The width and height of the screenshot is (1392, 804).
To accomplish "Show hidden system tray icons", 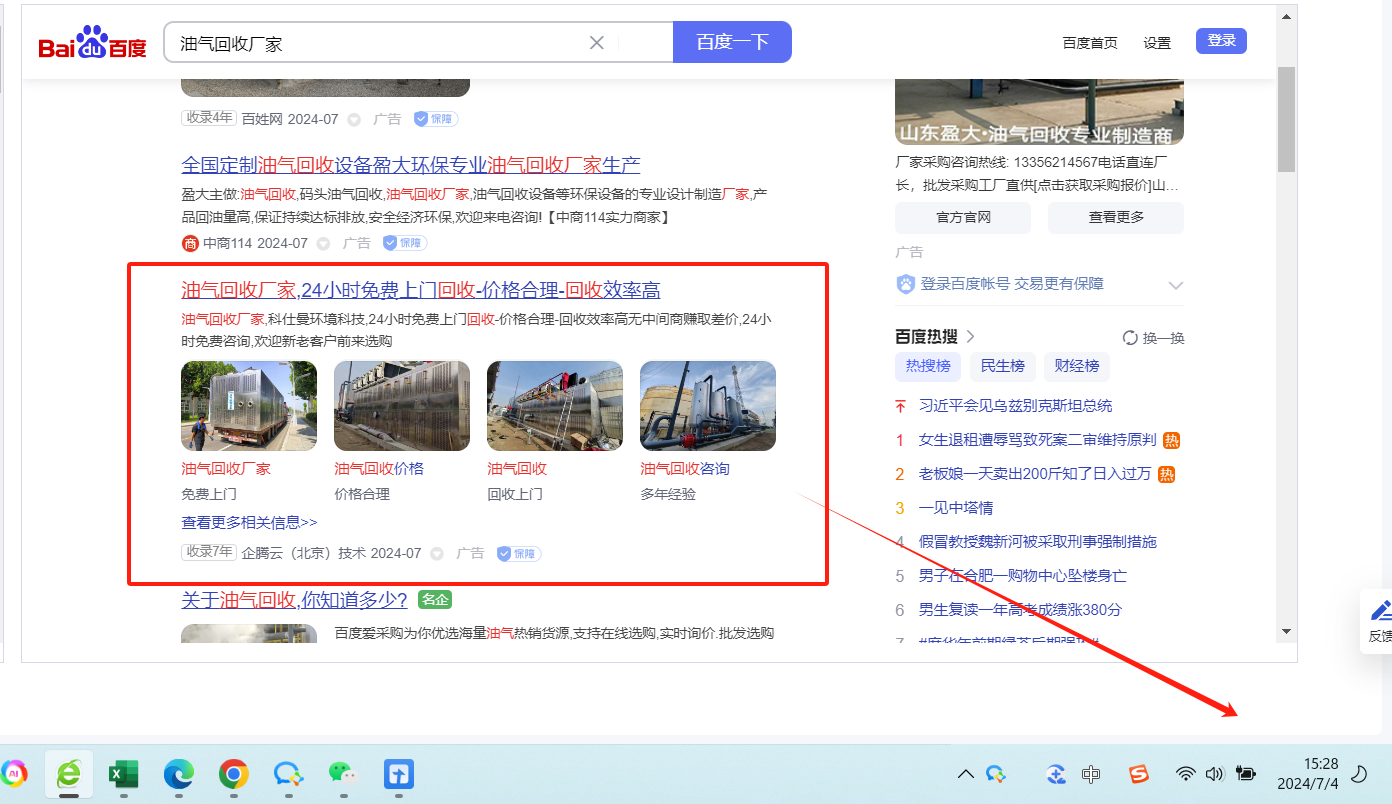I will tap(966, 773).
